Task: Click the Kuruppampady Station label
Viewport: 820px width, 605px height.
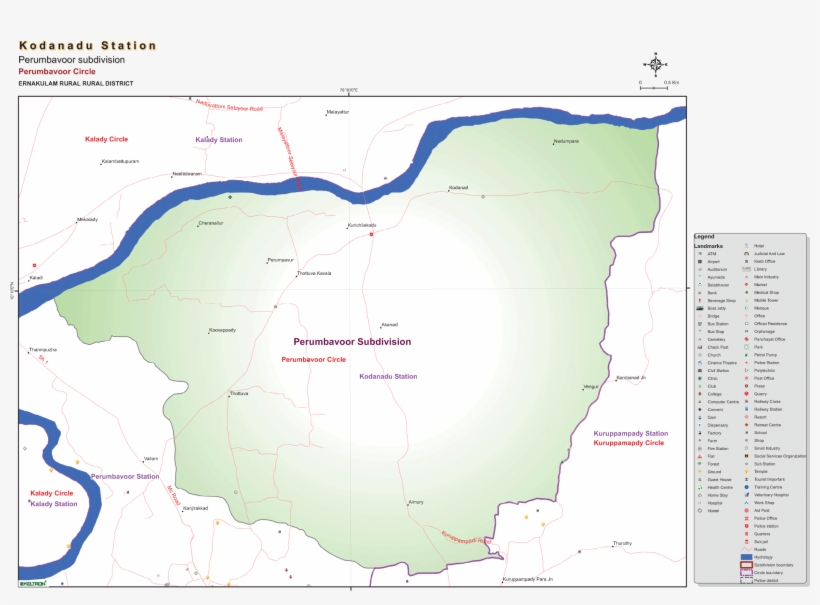Action: pos(631,433)
